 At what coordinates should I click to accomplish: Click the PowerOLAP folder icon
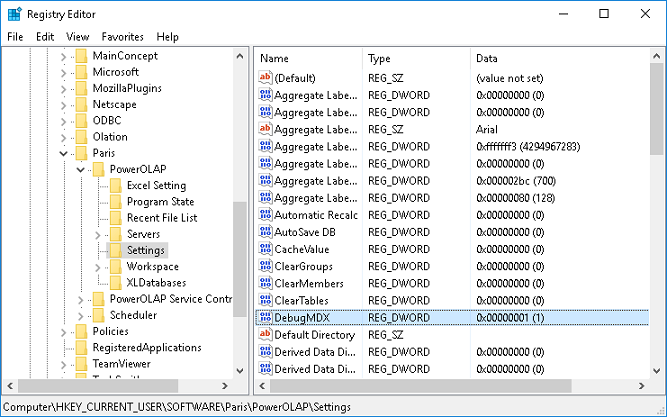(x=98, y=169)
